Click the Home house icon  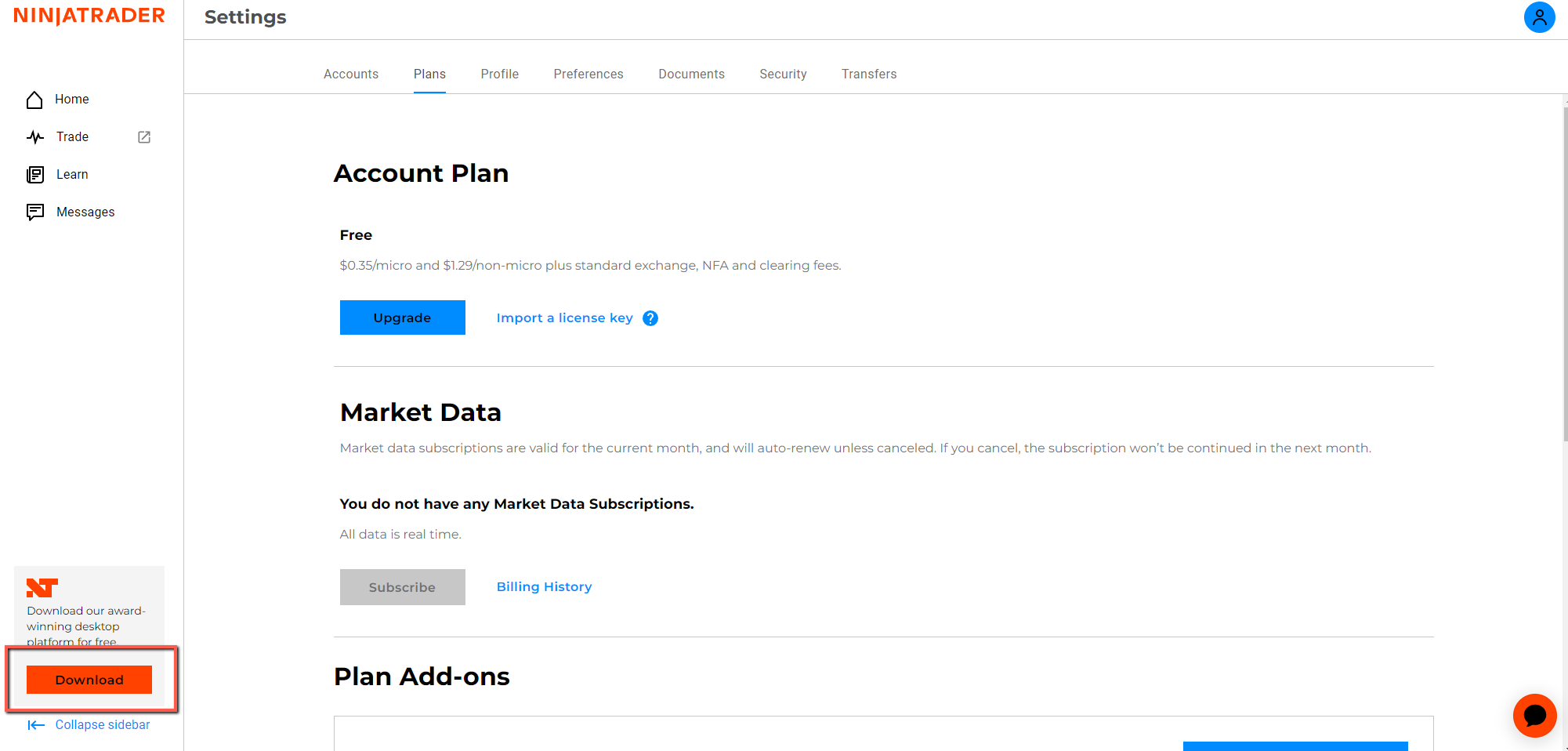tap(34, 100)
